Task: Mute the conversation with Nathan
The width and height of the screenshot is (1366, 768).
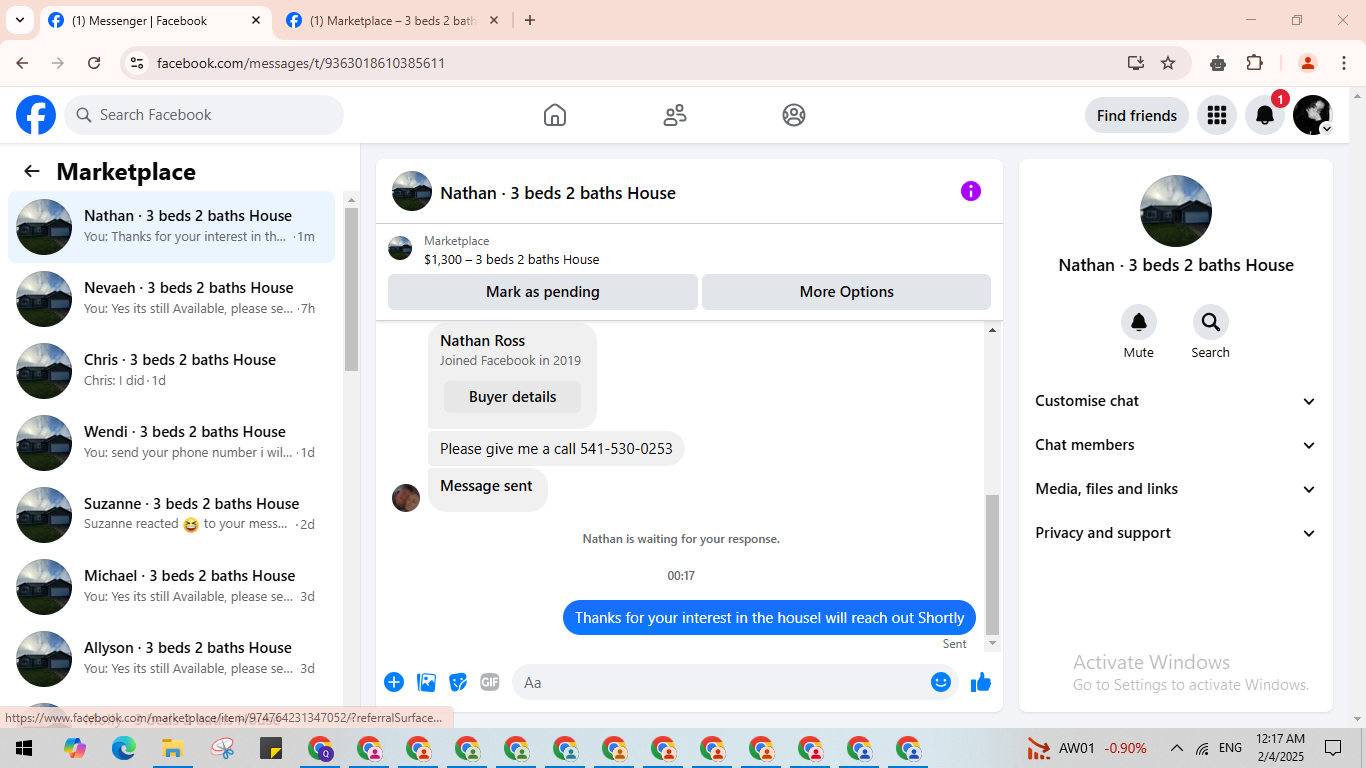Action: 1139,322
